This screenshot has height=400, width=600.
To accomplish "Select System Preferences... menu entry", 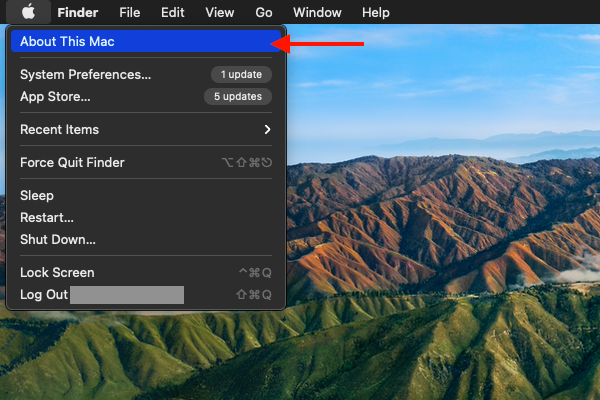I will pos(146,75).
